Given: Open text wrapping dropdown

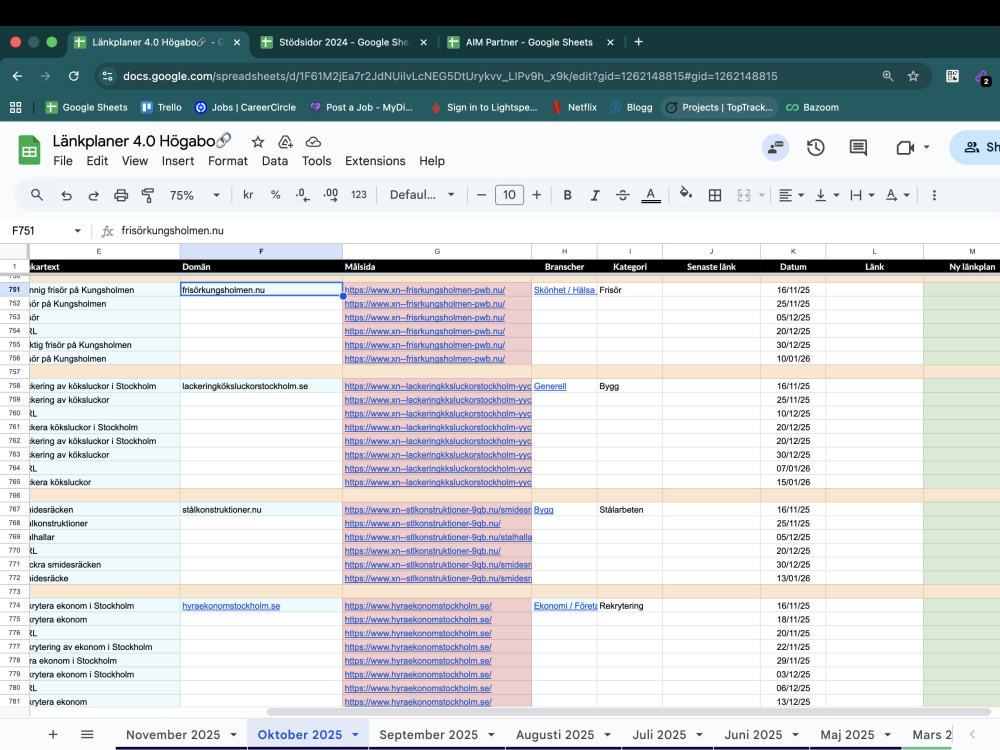Looking at the screenshot, I should pyautogui.click(x=862, y=195).
